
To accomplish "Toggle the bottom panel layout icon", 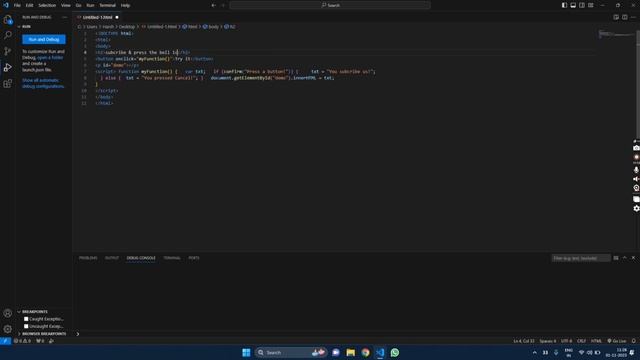I will [x=573, y=5].
